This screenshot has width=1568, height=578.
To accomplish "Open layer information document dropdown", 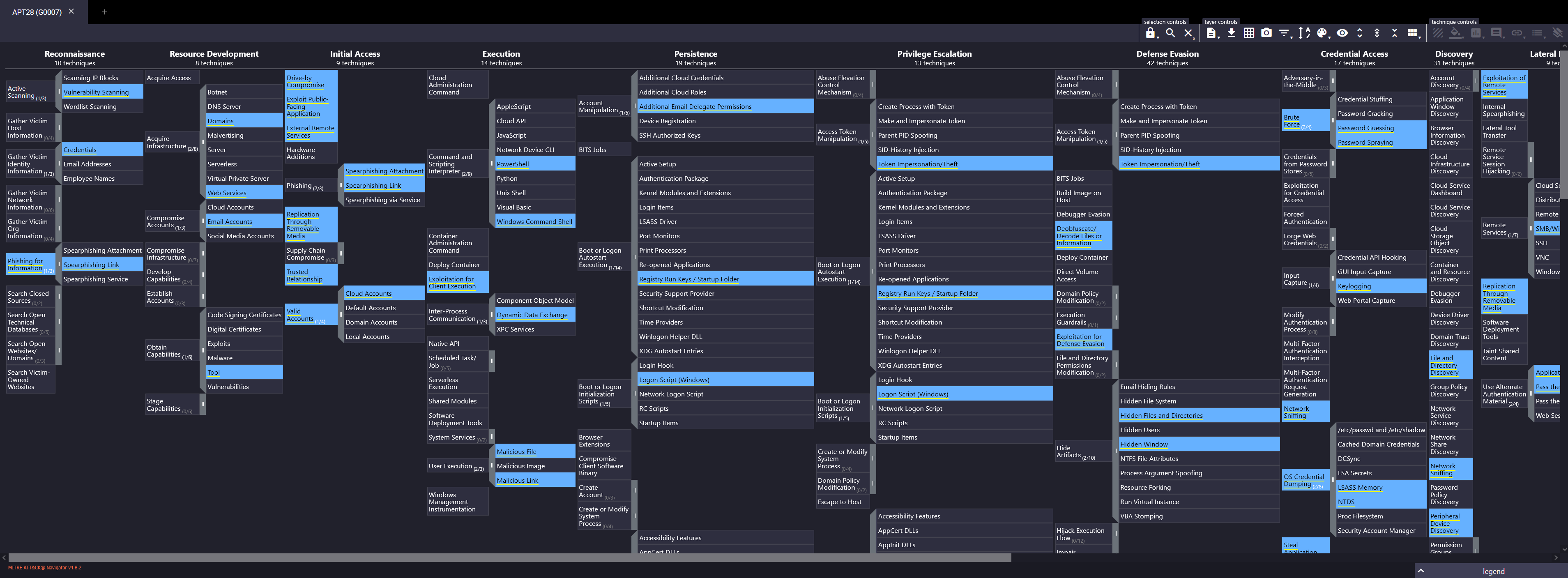I will (1213, 33).
